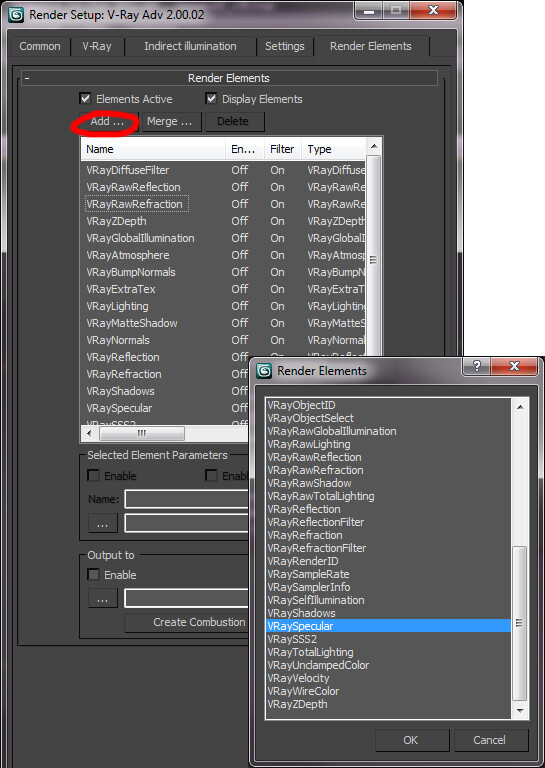Close the Render Elements dialog
545x768 pixels.
514,365
